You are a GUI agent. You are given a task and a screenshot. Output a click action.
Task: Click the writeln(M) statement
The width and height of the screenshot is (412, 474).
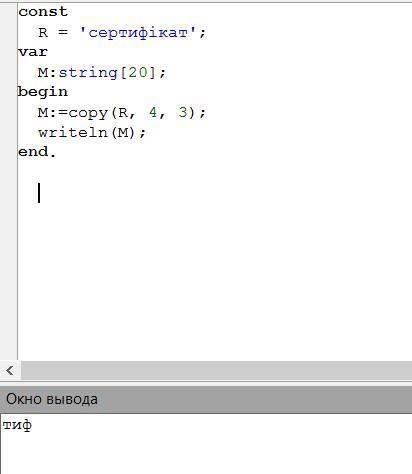(92, 133)
